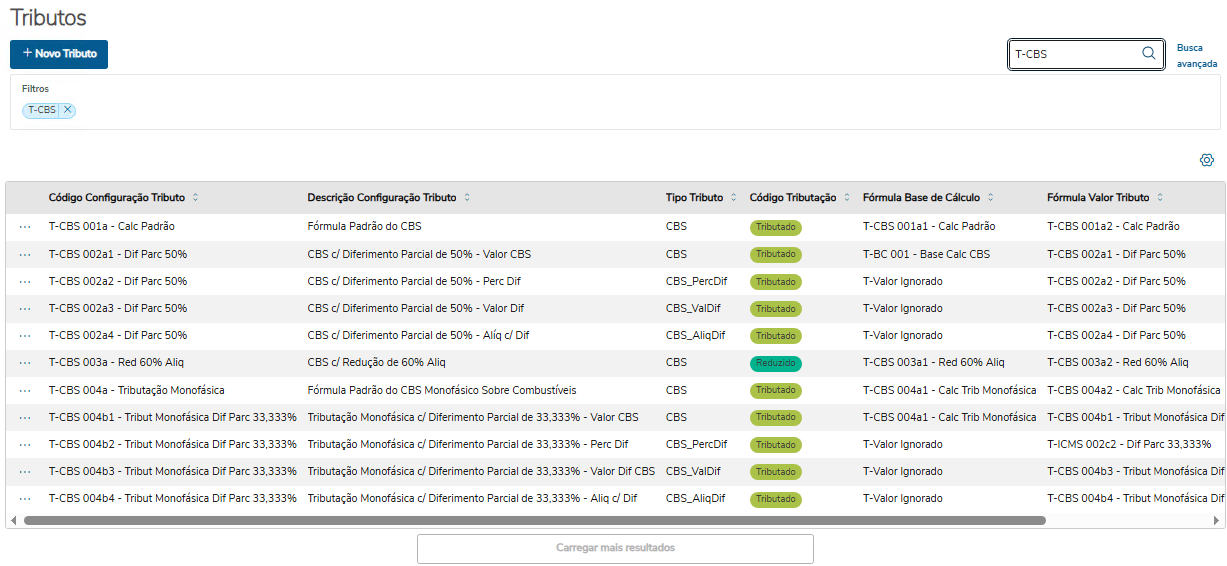The width and height of the screenshot is (1227, 566).
Task: Click the horizontal scrollbar thumb
Action: [x=534, y=521]
